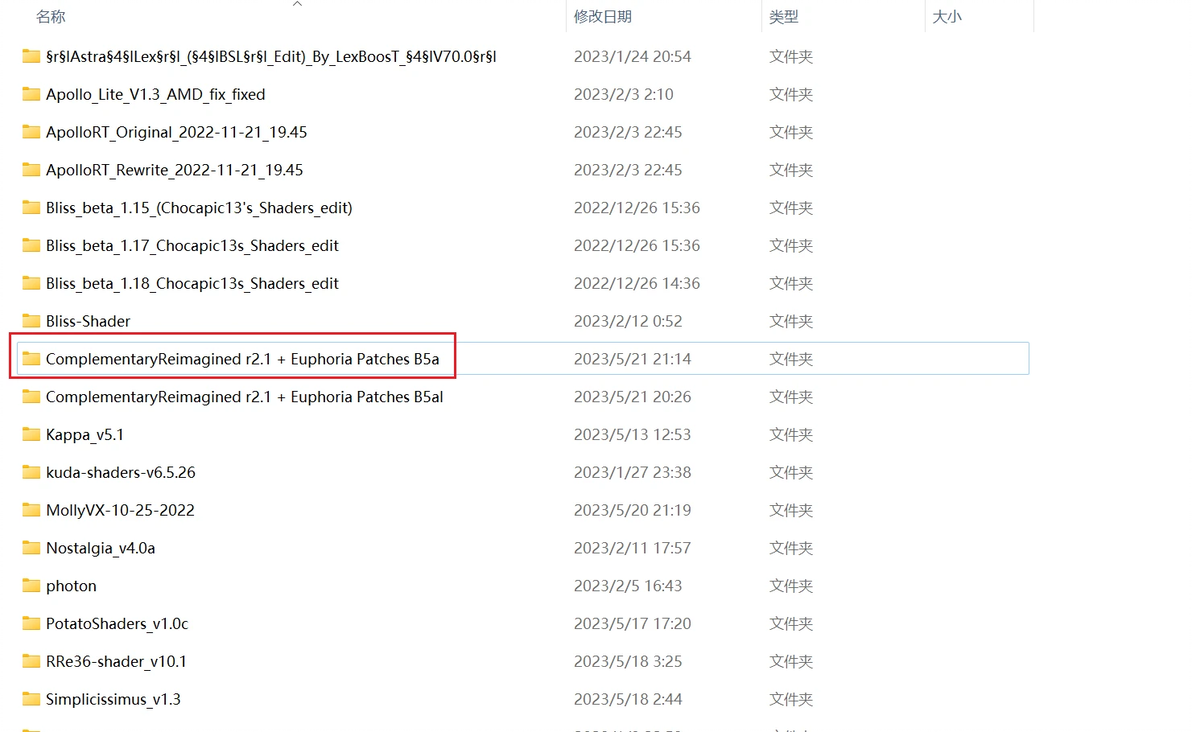Click the date 2023/5/20 21:19
The image size is (1192, 732).
[632, 510]
